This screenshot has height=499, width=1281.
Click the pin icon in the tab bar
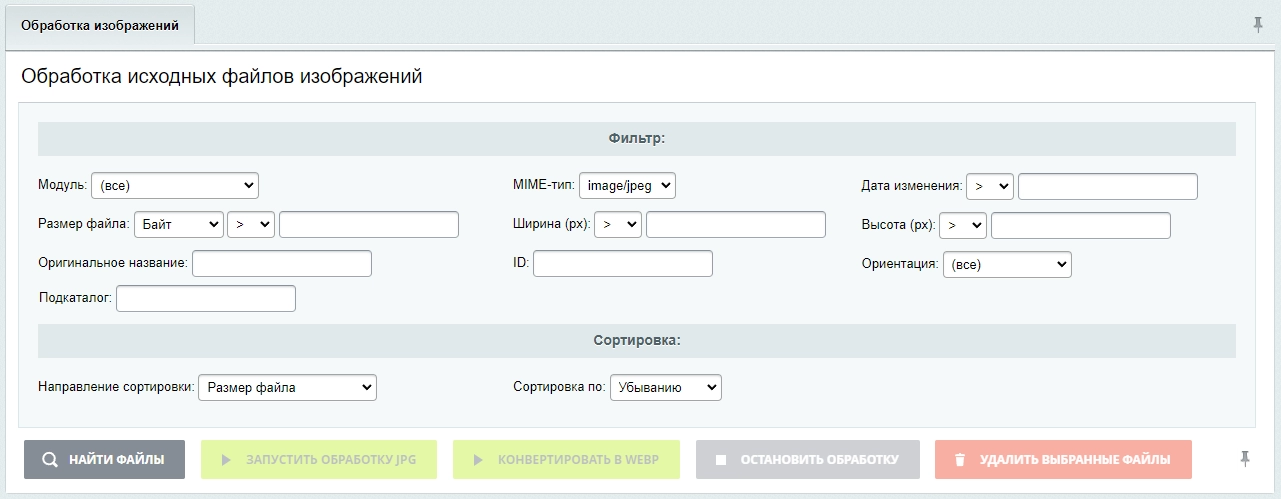1258,25
